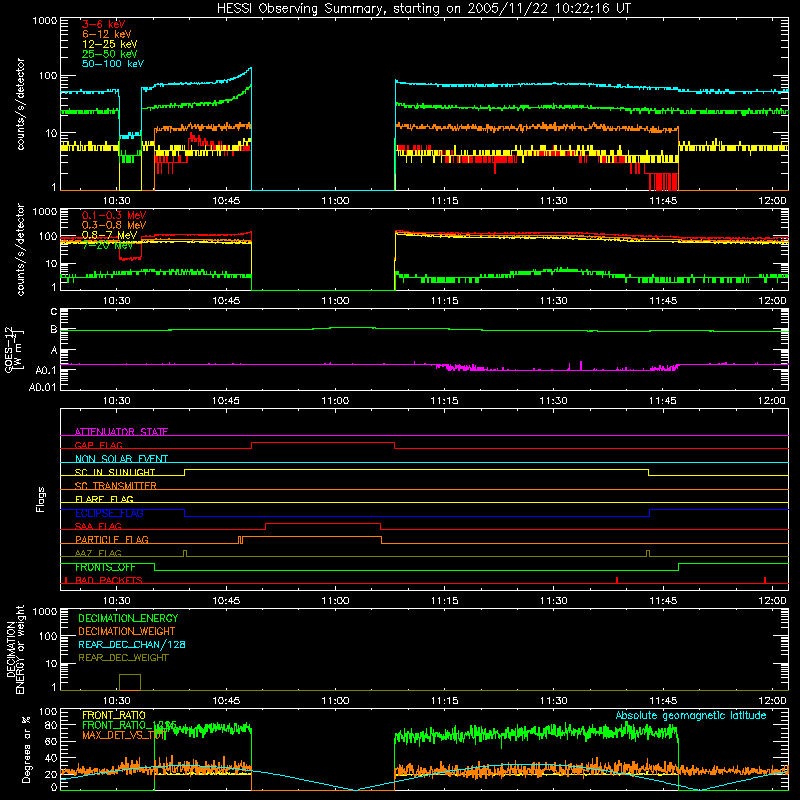Click the DECIMATION_WEIGHT legend label

point(127,631)
